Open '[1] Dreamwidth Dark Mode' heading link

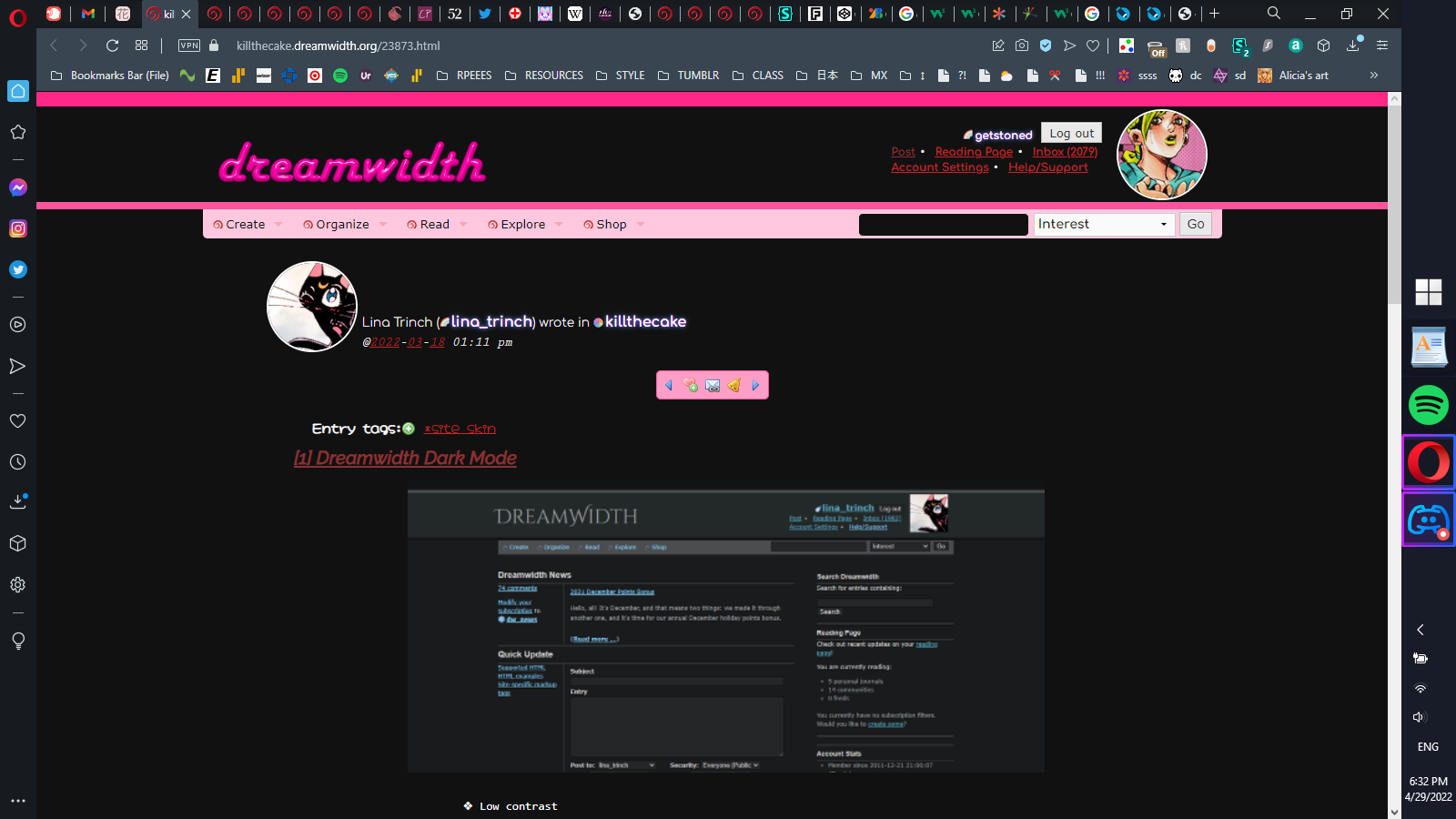[x=405, y=458]
